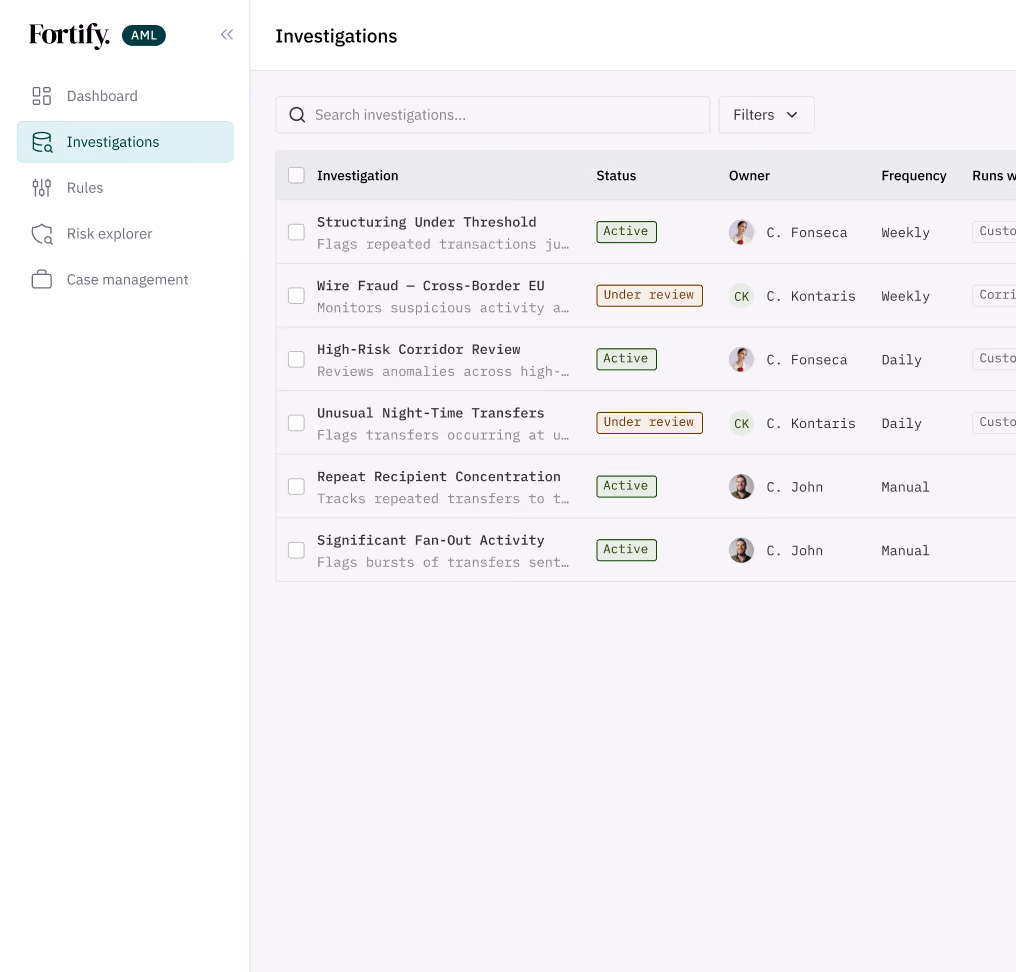Sort by the Investigation column header

[358, 176]
